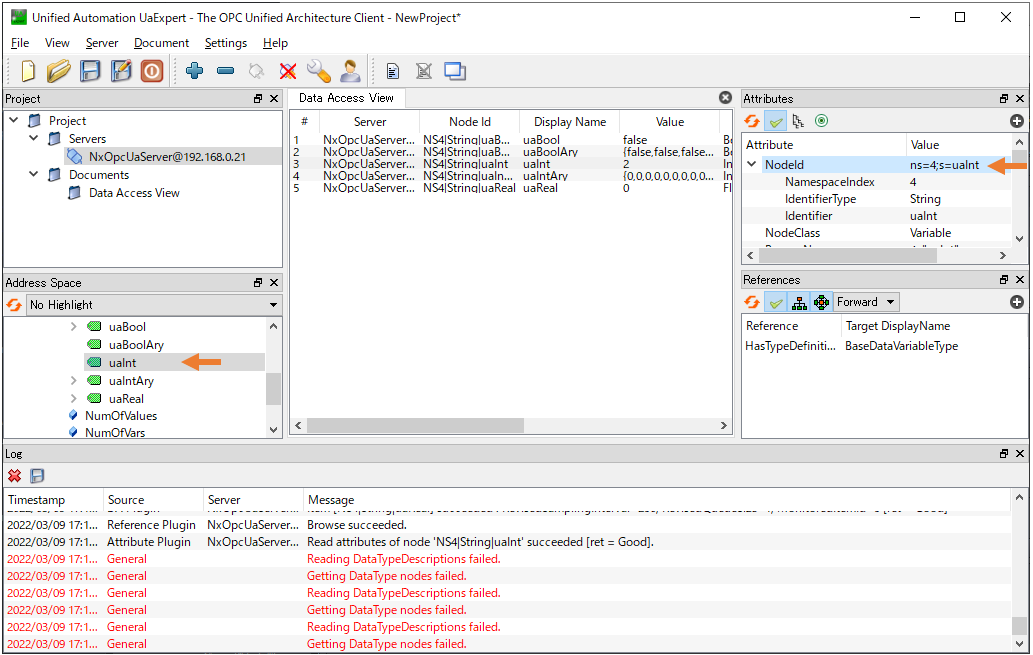1033x655 pixels.
Task: Expand the uaIntAry node in Address Space
Action: 73,381
